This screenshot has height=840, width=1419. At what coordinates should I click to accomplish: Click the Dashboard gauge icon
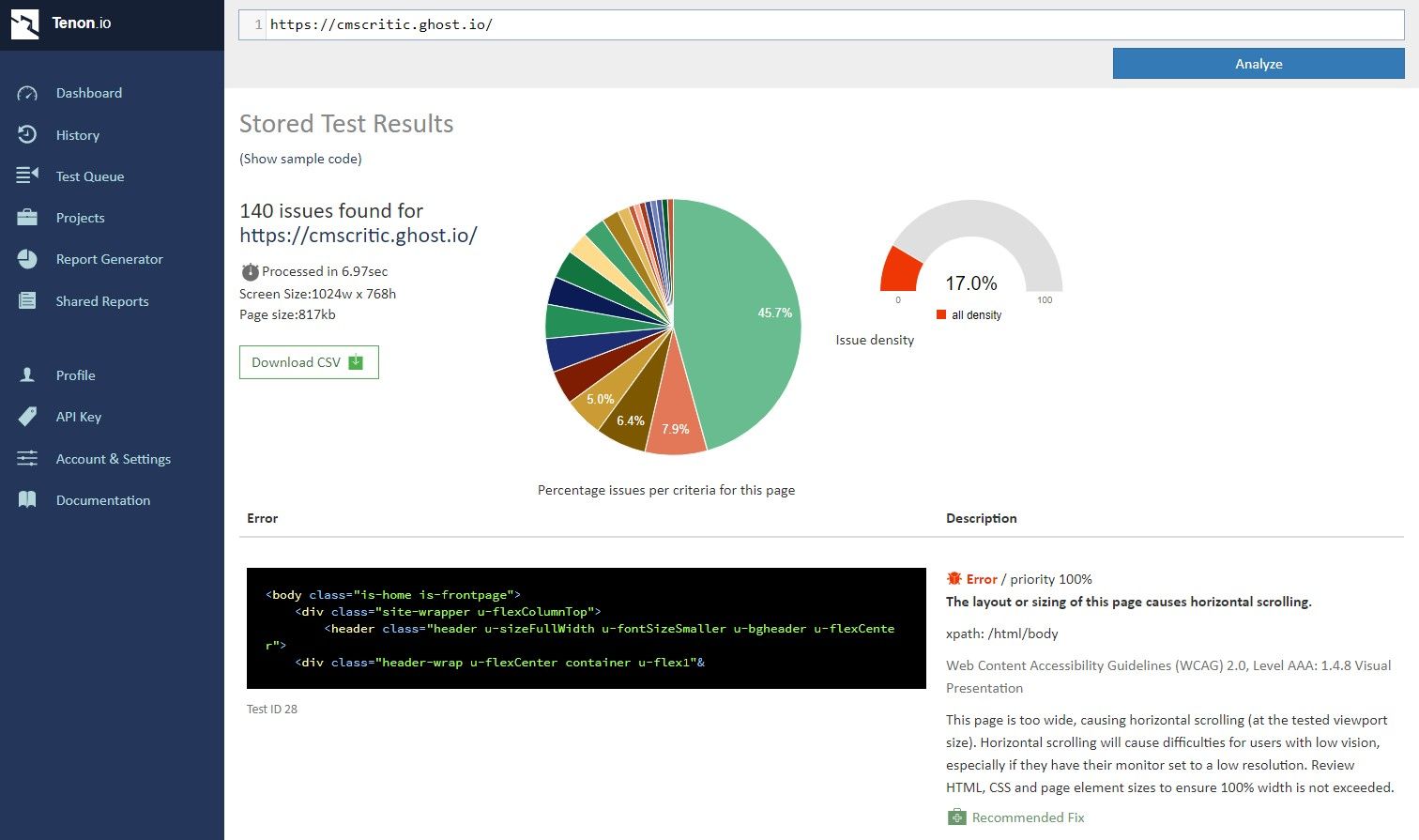[x=27, y=93]
